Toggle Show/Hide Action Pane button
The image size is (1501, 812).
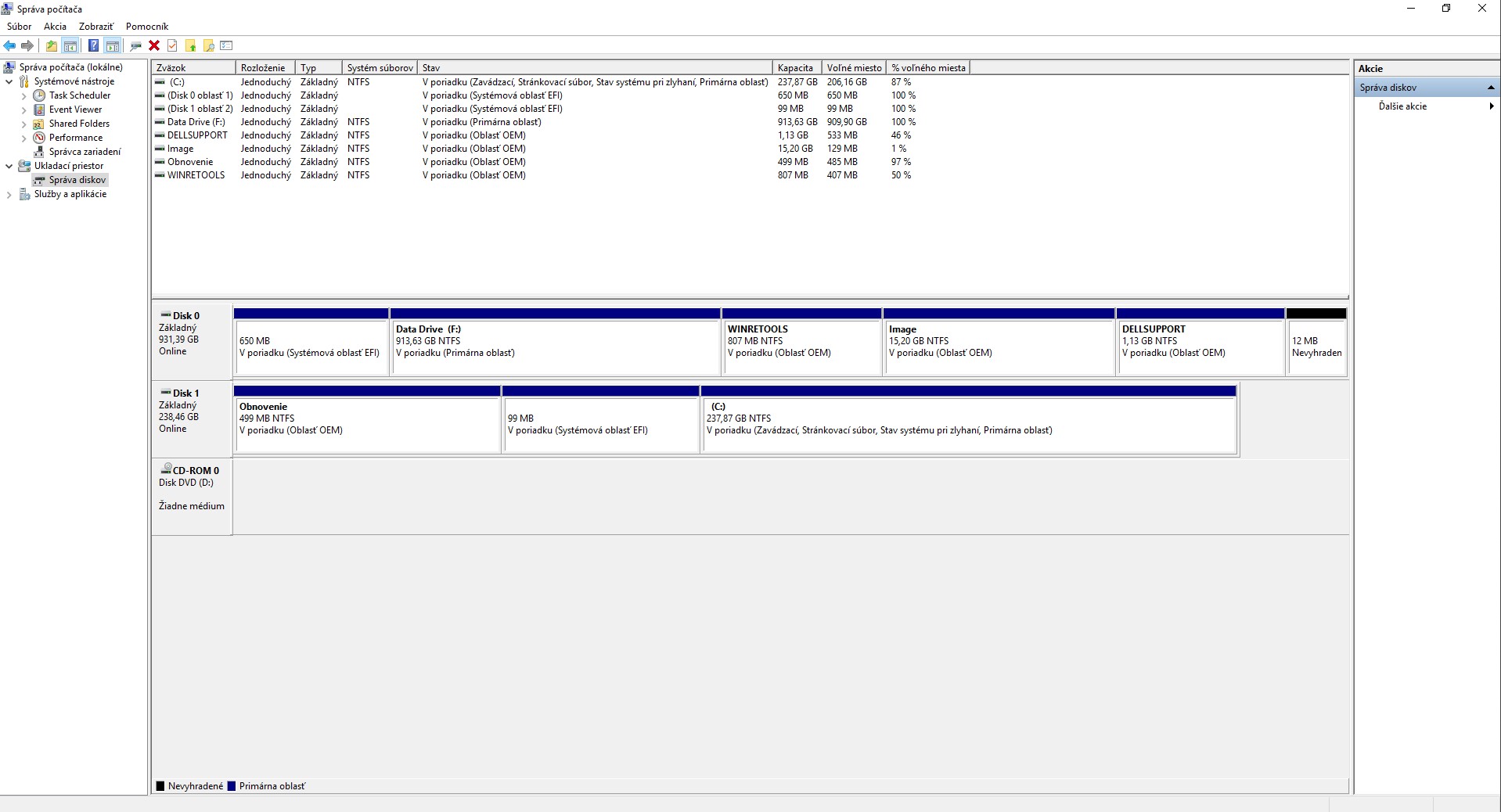click(112, 46)
